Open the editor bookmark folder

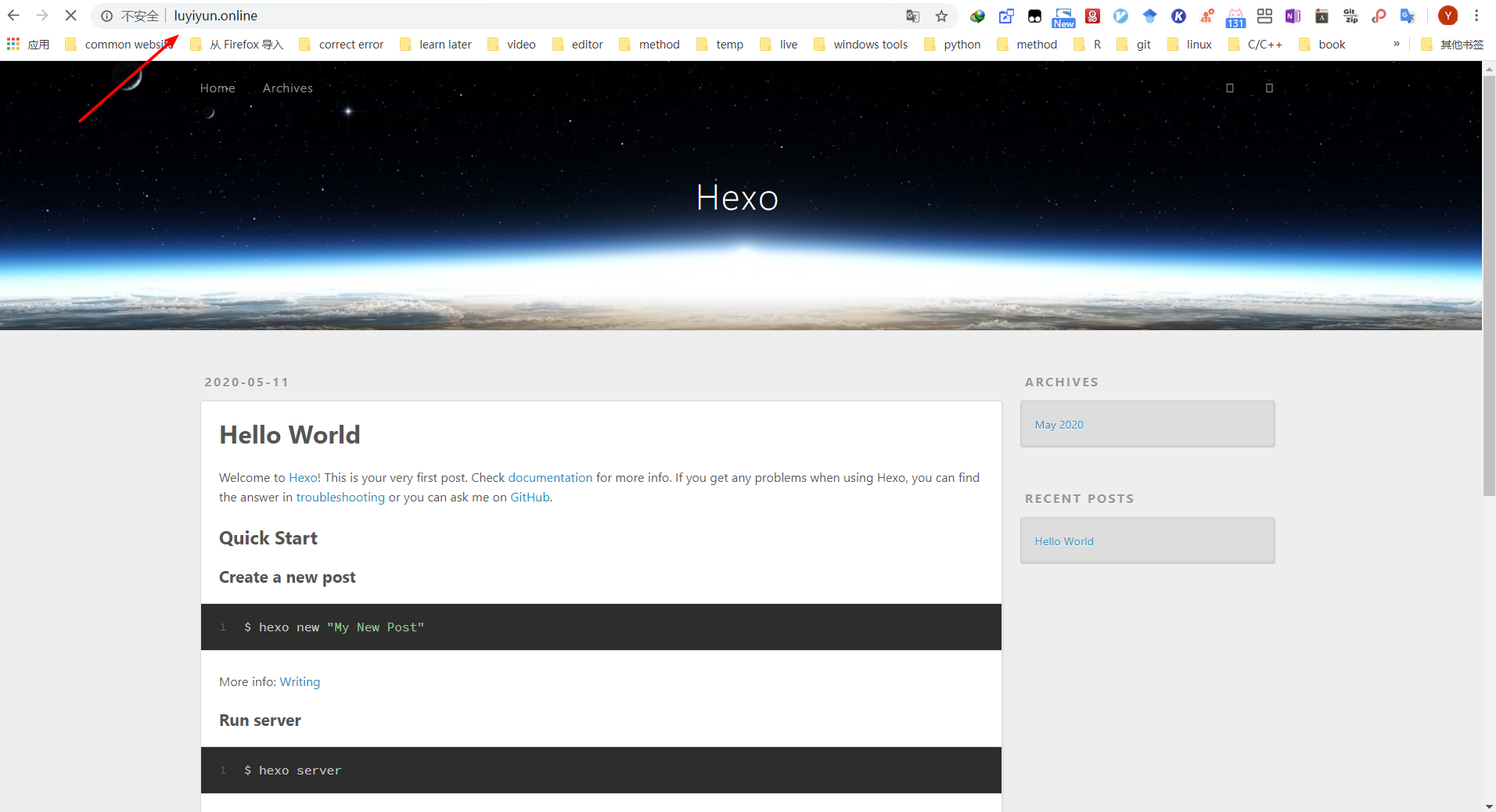tap(577, 45)
